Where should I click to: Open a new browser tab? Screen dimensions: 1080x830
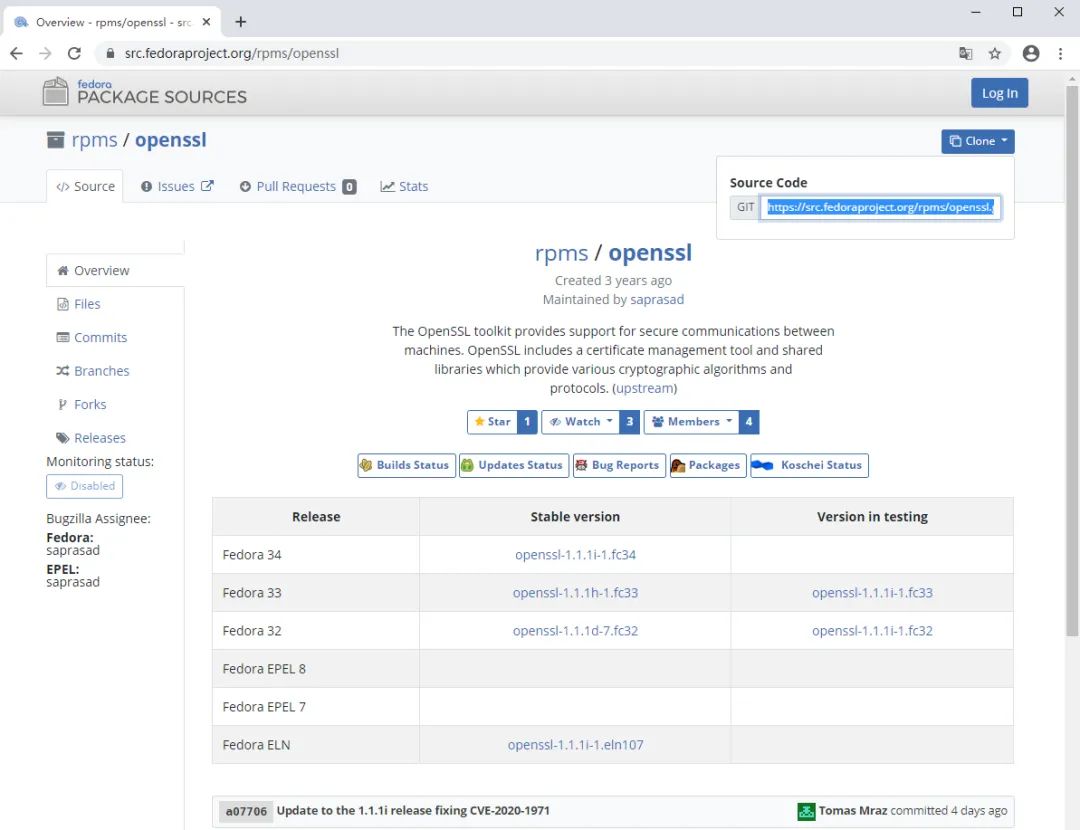(x=240, y=22)
